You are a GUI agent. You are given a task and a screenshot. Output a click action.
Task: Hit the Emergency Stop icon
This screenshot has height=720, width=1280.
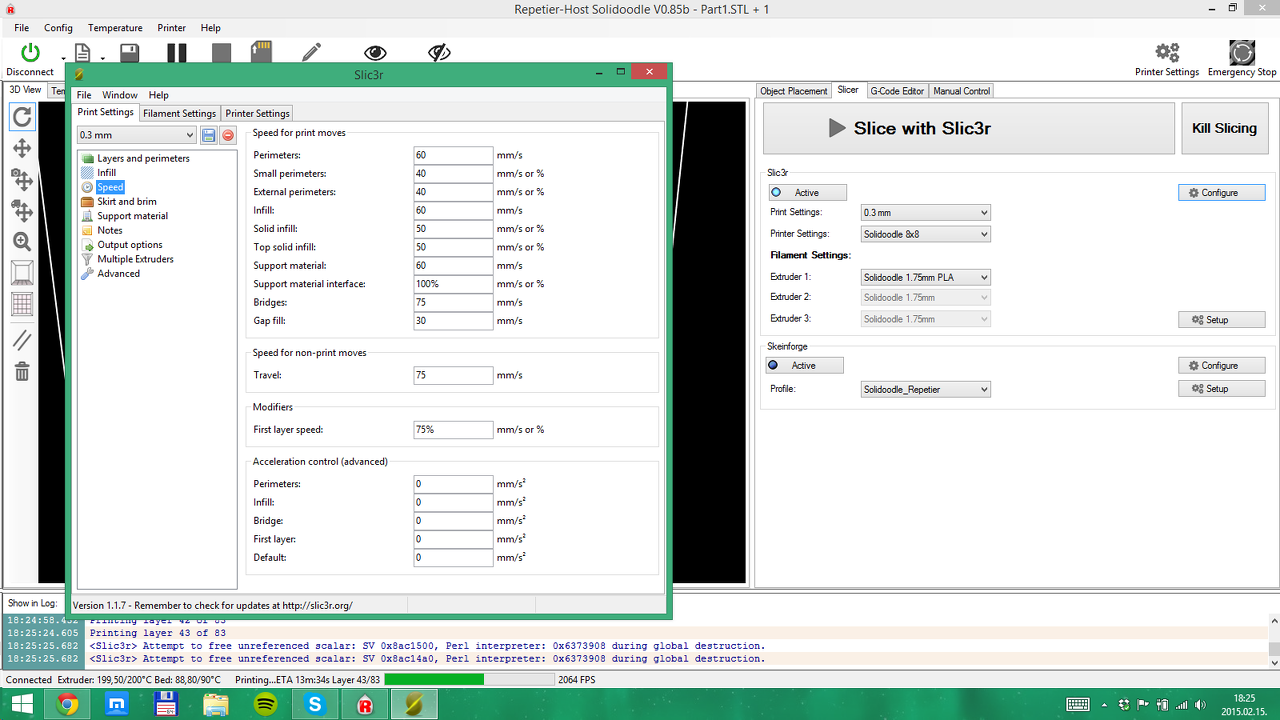tap(1242, 52)
